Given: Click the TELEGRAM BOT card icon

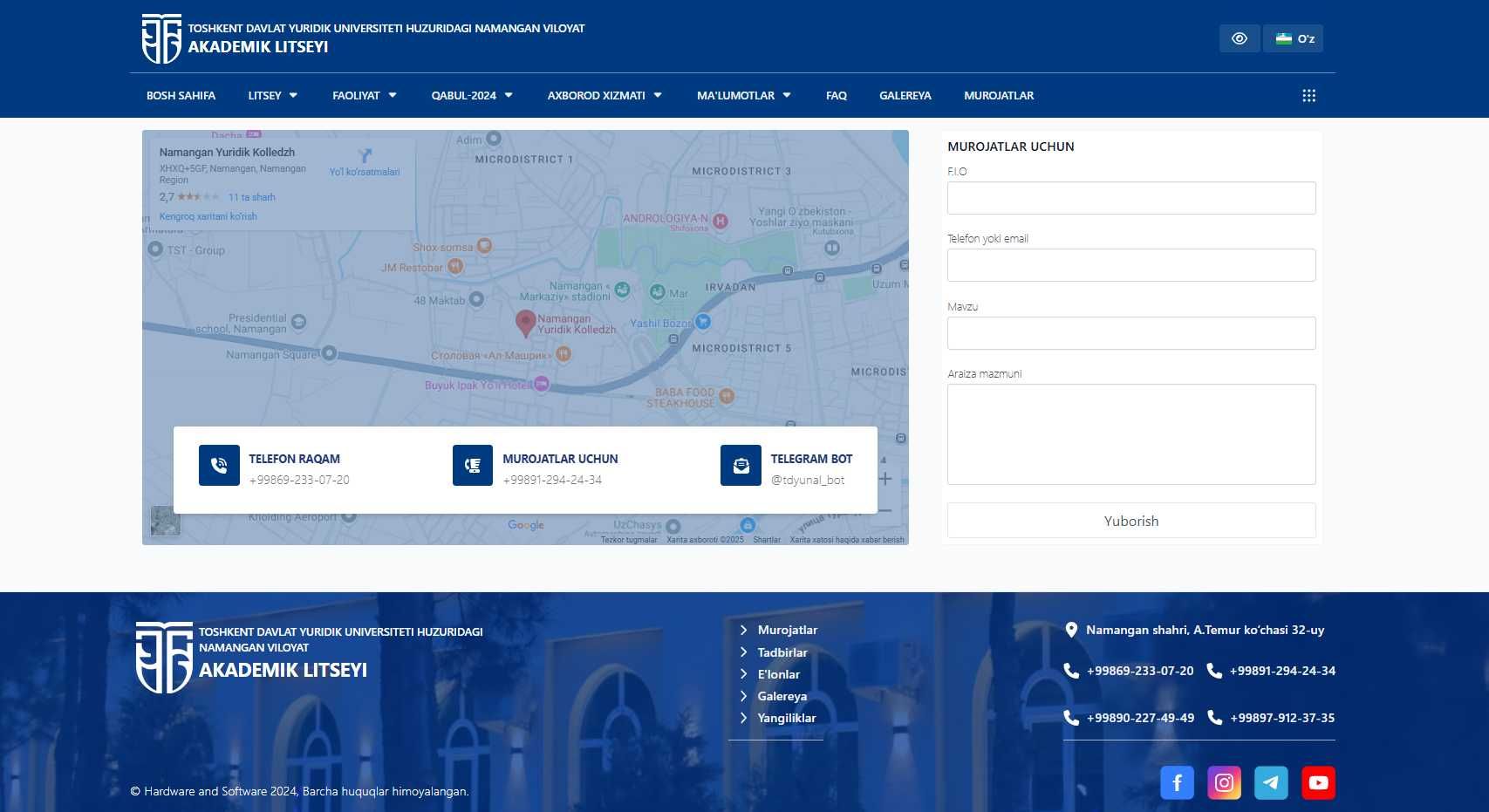Looking at the screenshot, I should [x=741, y=465].
